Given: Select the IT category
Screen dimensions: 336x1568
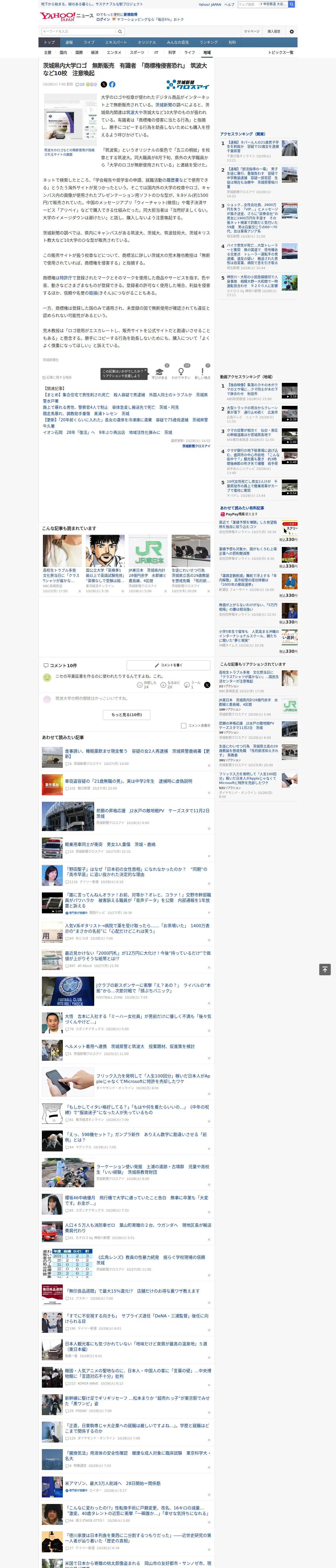Looking at the screenshot, I should tap(156, 52).
